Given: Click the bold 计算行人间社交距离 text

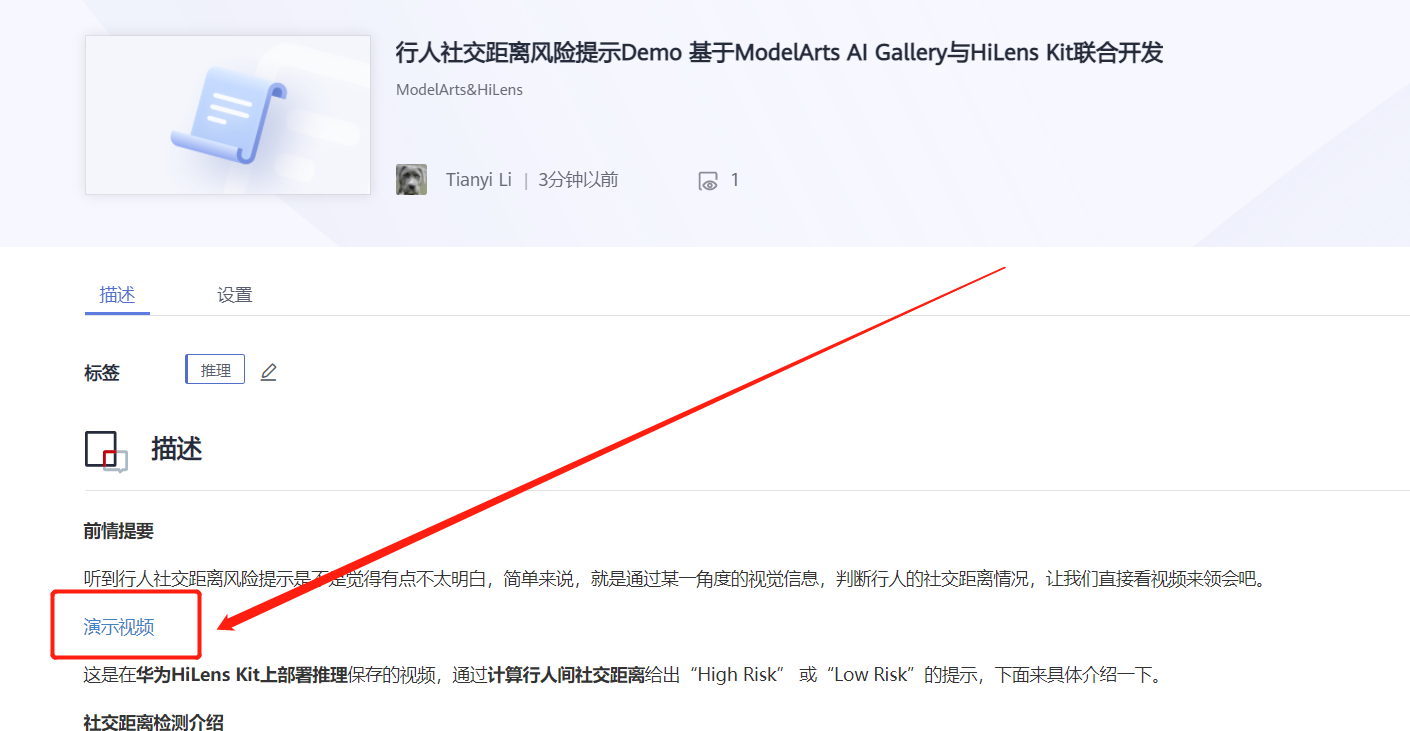Looking at the screenshot, I should coord(566,675).
